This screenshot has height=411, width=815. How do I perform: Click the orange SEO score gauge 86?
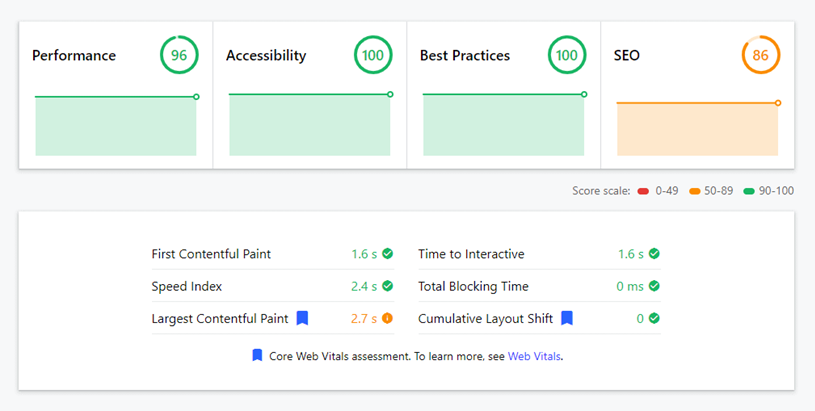760,55
